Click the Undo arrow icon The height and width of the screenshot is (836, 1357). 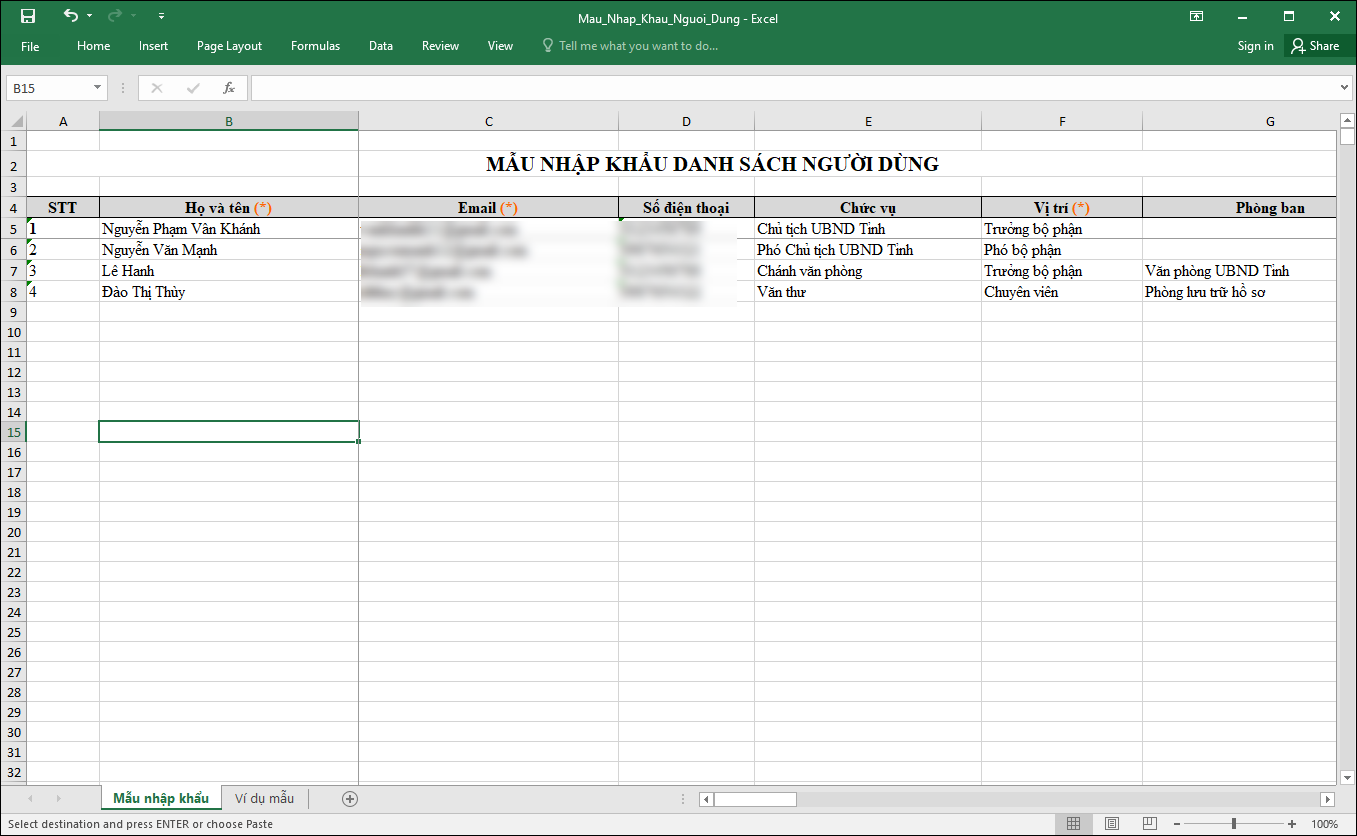pyautogui.click(x=70, y=16)
